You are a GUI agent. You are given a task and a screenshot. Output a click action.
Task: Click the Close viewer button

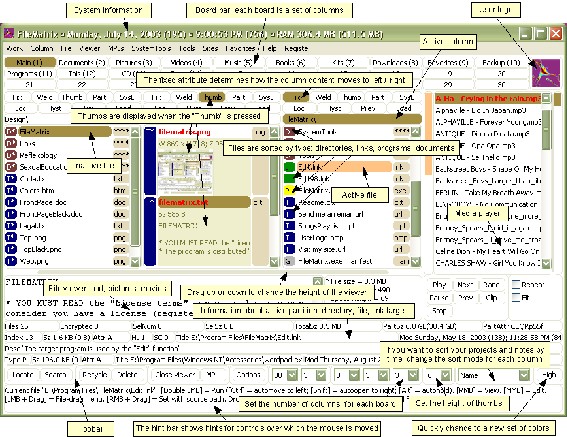coord(175,375)
